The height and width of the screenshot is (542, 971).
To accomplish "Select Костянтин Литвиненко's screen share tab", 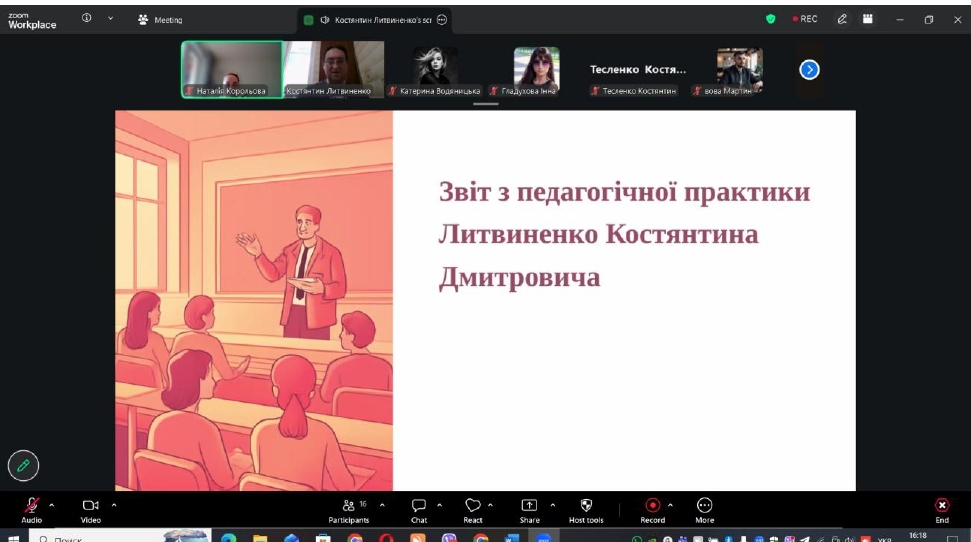I will [x=374, y=20].
